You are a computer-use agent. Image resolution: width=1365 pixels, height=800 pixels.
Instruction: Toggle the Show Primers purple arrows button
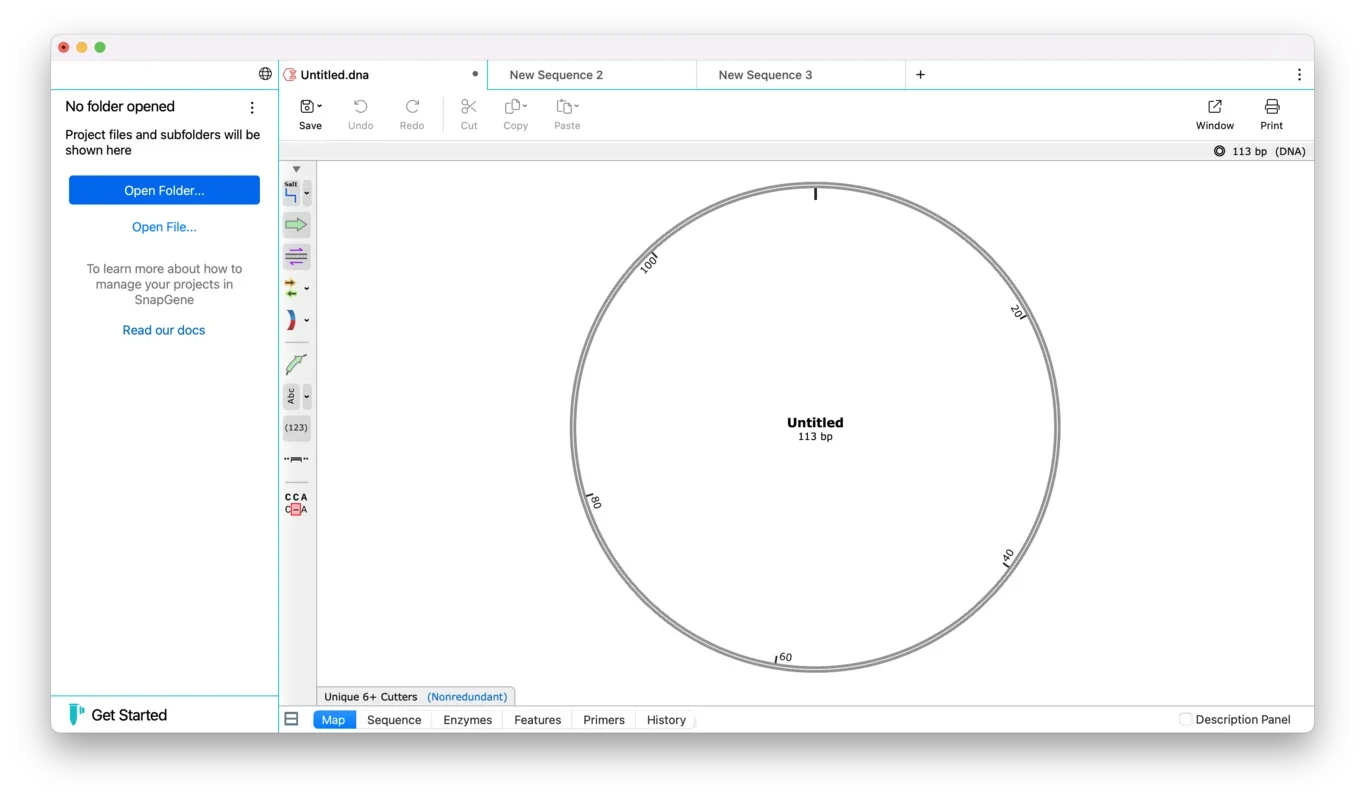[x=296, y=257]
